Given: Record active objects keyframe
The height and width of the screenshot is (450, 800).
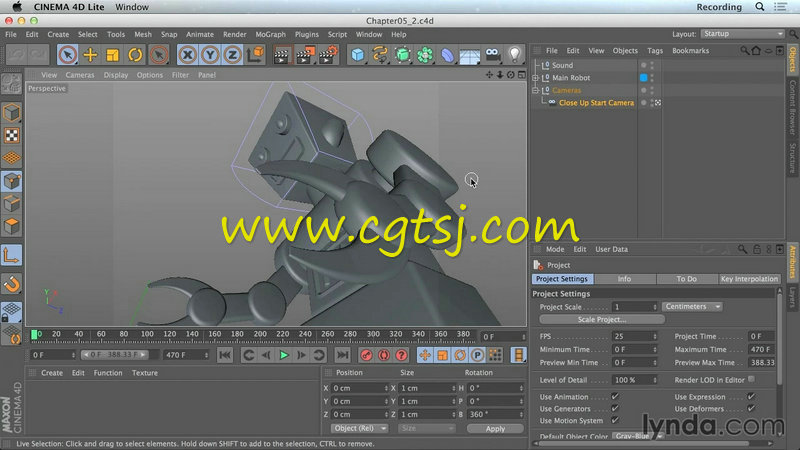Looking at the screenshot, I should tap(366, 355).
